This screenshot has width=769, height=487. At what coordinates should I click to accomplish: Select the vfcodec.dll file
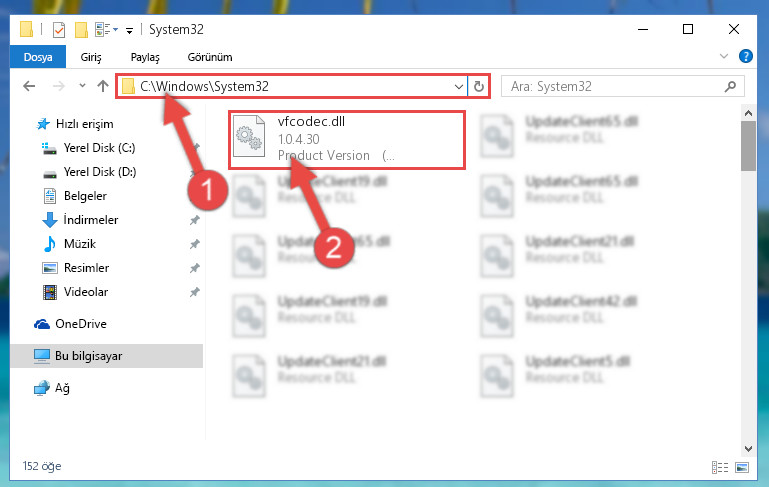click(x=347, y=140)
